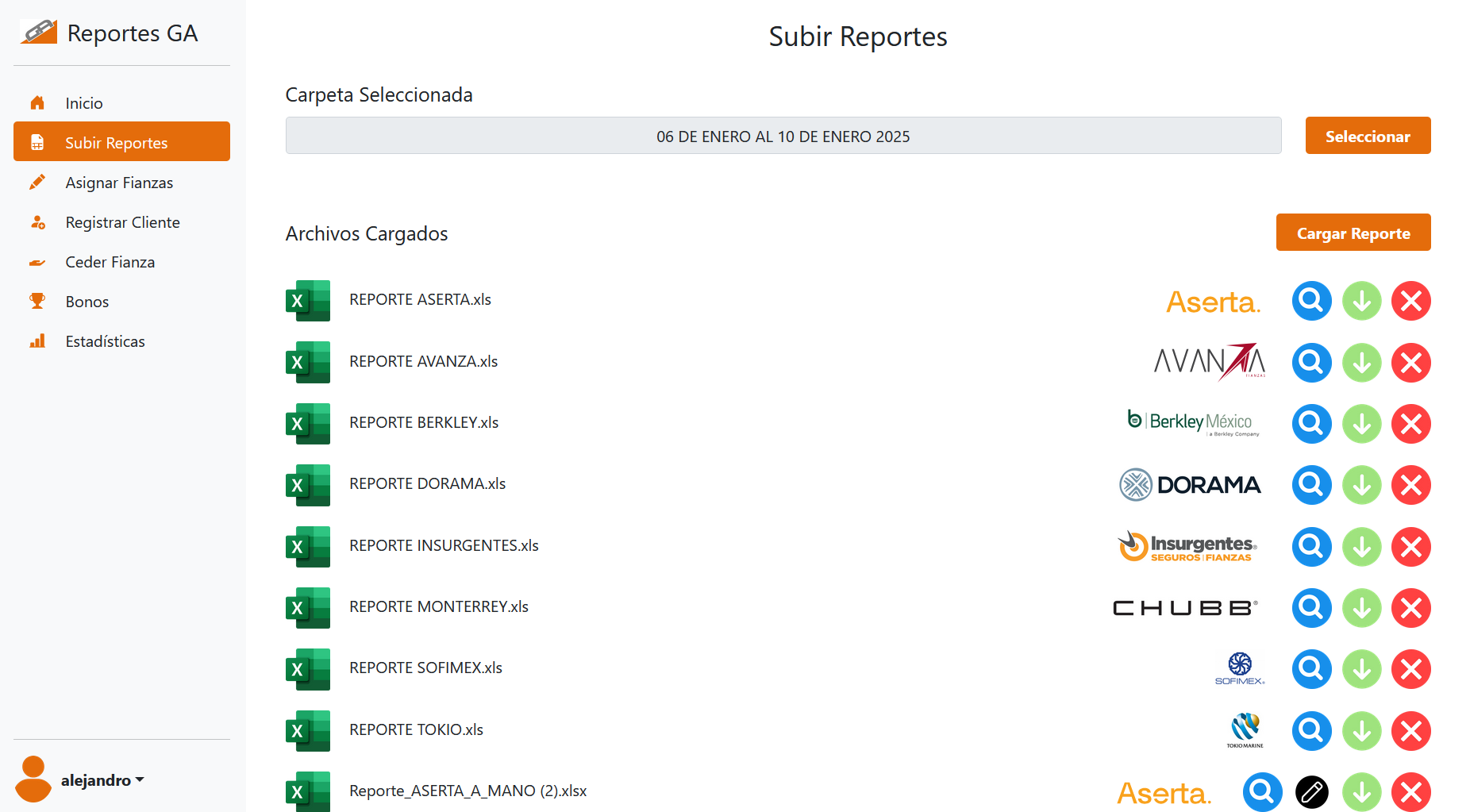Go to Inicio in the sidebar
Viewport: 1470px width, 812px height.
(x=84, y=103)
